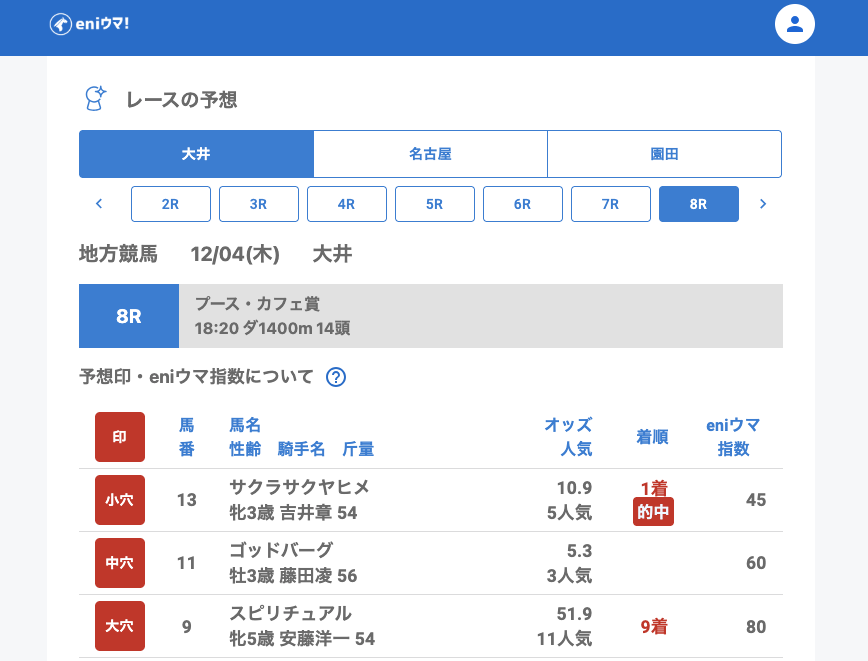Show next races with right chevron
This screenshot has width=868, height=661.
click(x=763, y=204)
